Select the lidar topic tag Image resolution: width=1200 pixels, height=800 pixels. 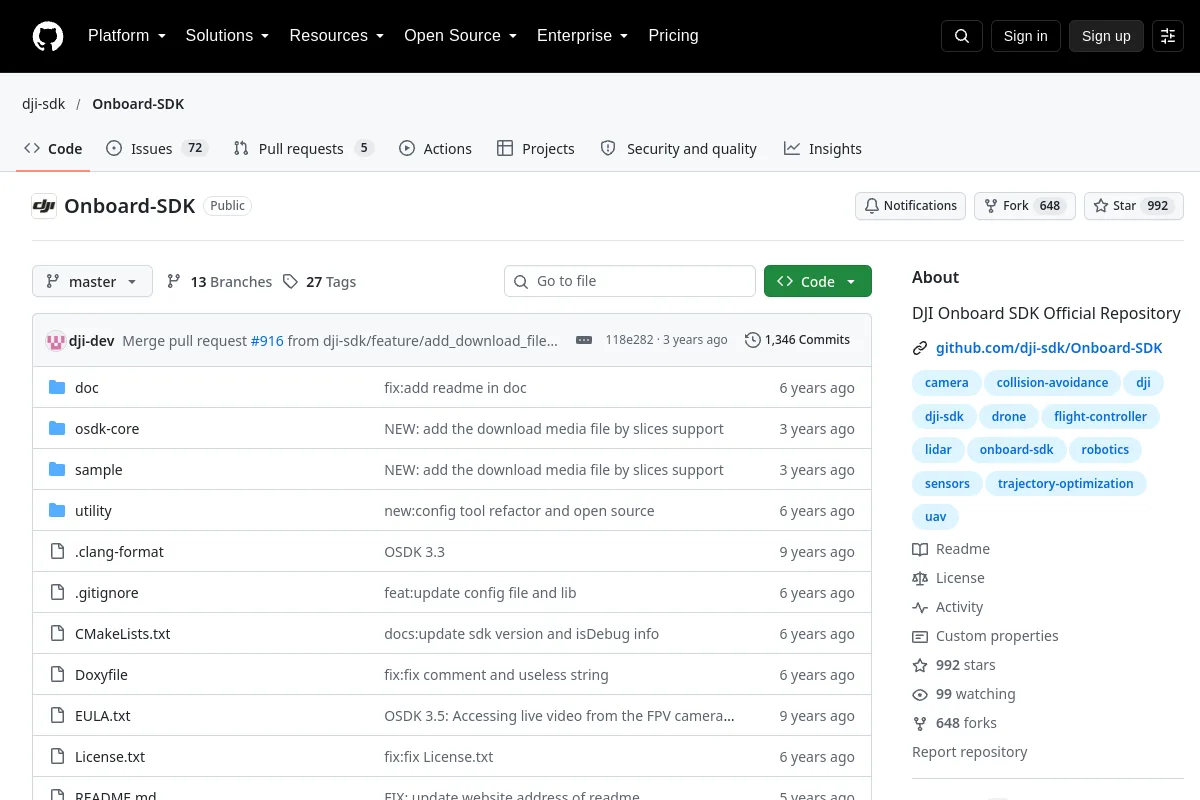coord(938,450)
